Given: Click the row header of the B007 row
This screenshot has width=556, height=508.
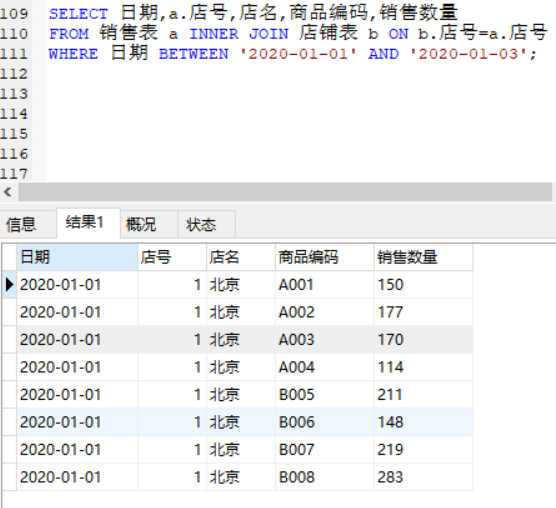Looking at the screenshot, I should coord(9,450).
